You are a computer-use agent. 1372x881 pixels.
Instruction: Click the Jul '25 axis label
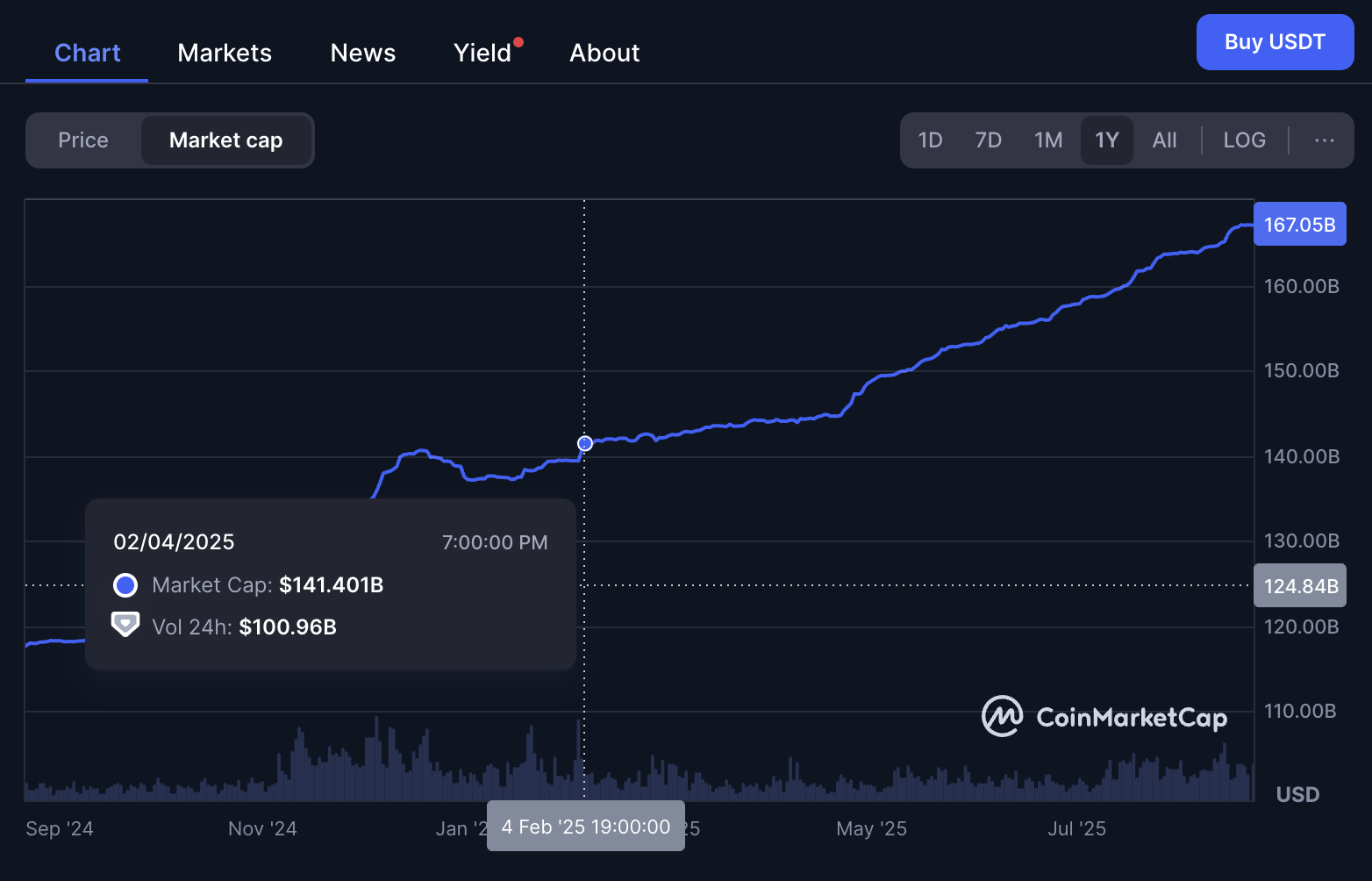(1076, 829)
